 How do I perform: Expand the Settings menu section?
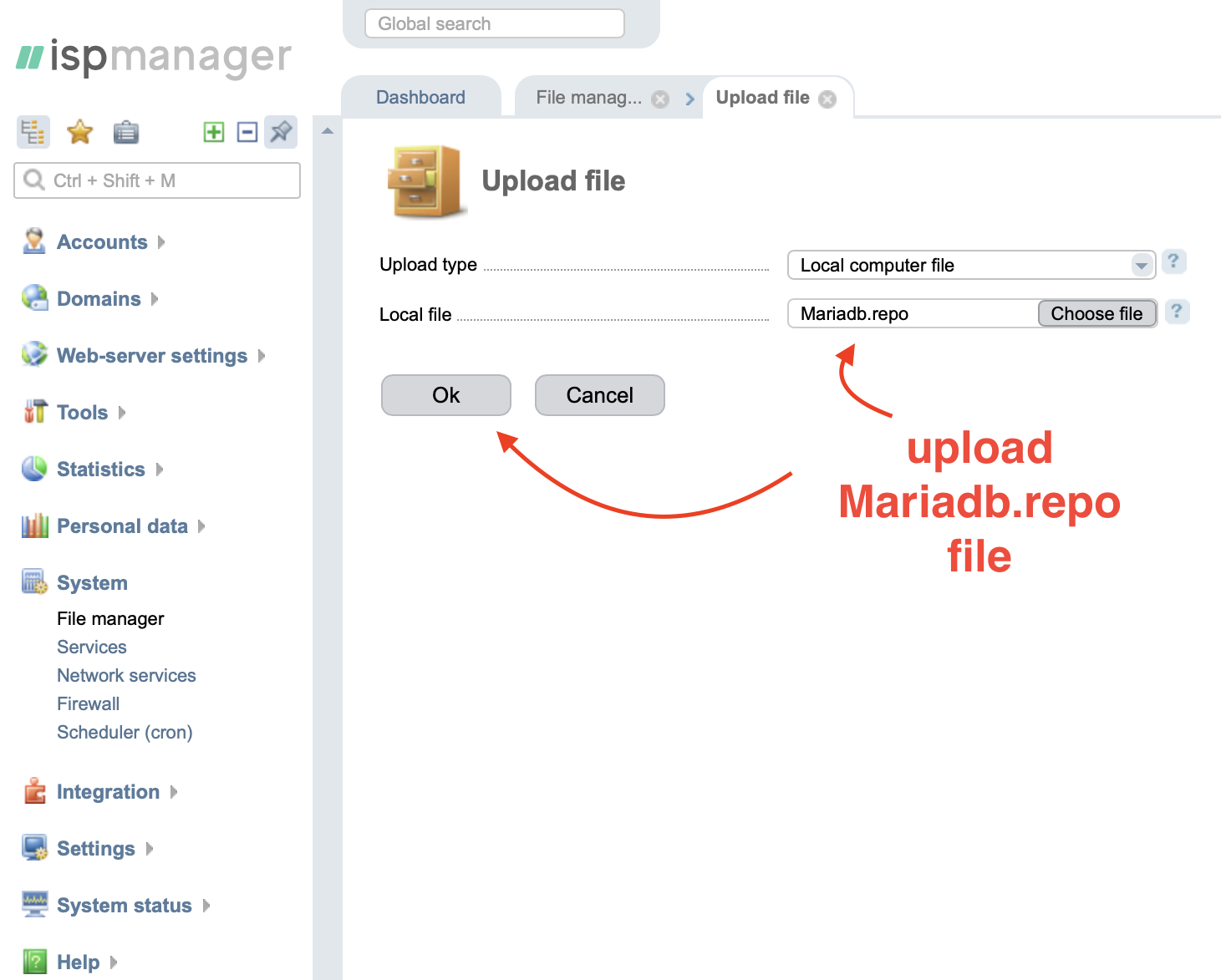click(150, 849)
